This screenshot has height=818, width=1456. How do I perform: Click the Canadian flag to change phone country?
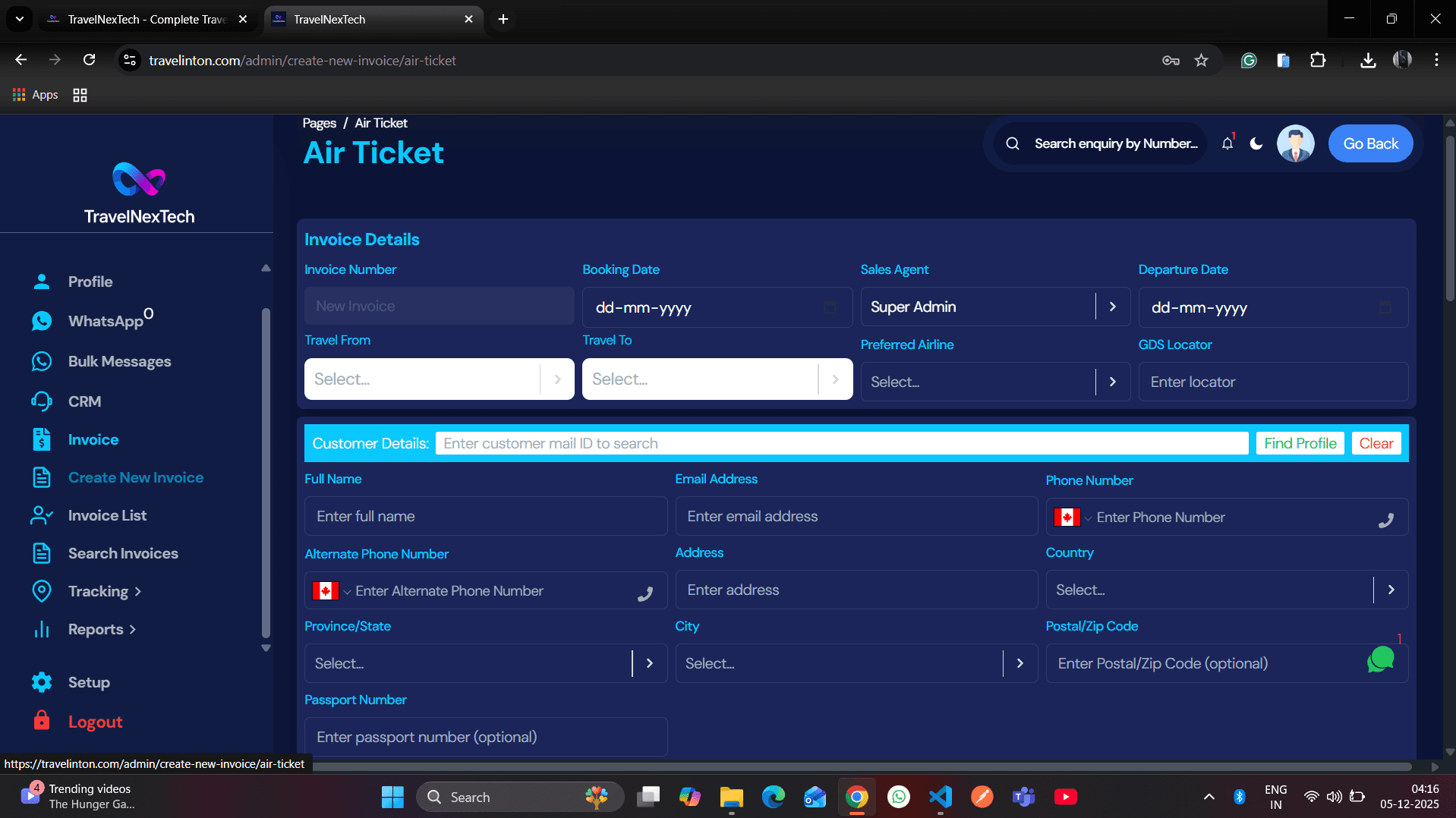[1069, 517]
